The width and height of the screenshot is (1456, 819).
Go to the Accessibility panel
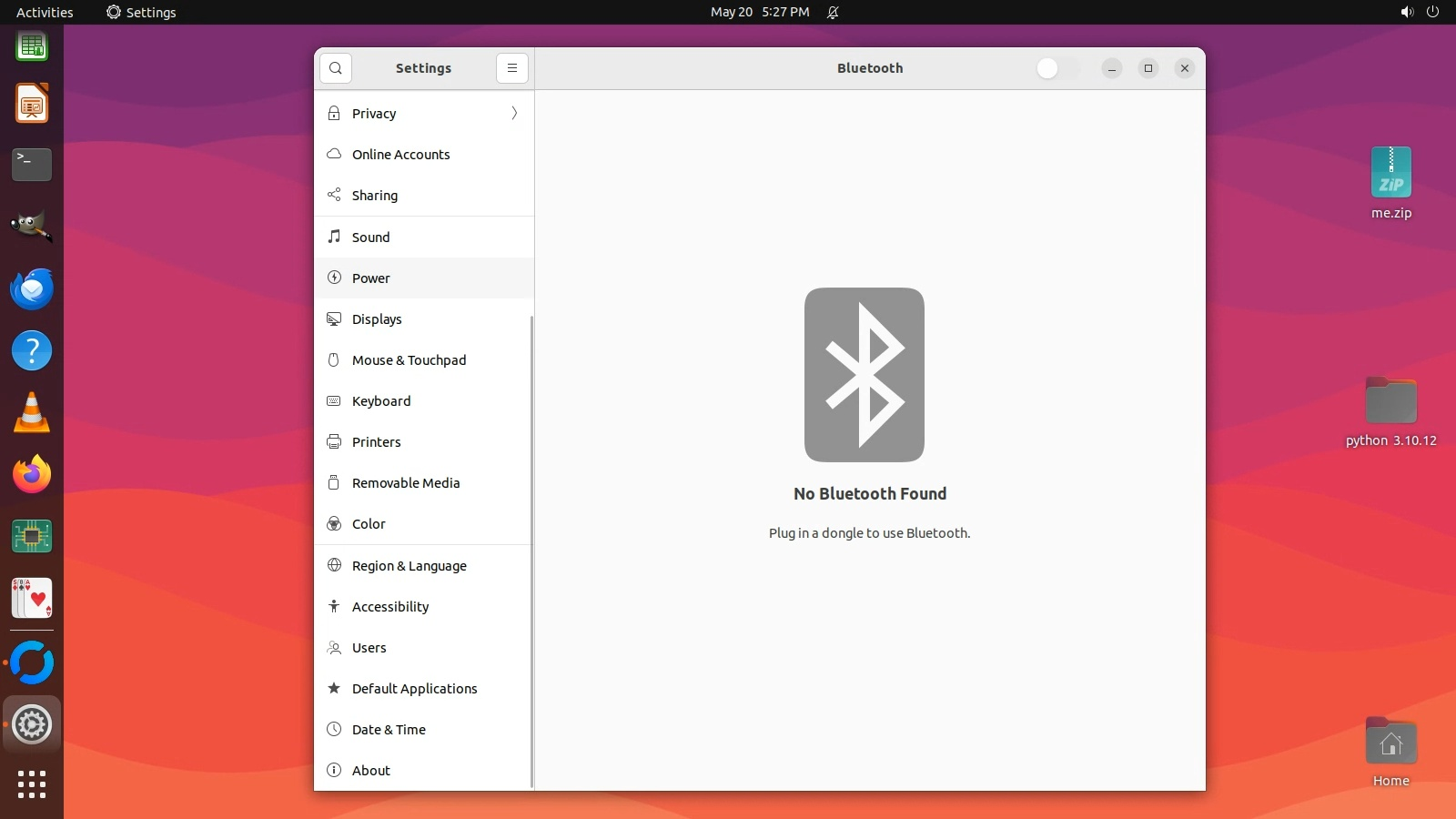tap(389, 606)
